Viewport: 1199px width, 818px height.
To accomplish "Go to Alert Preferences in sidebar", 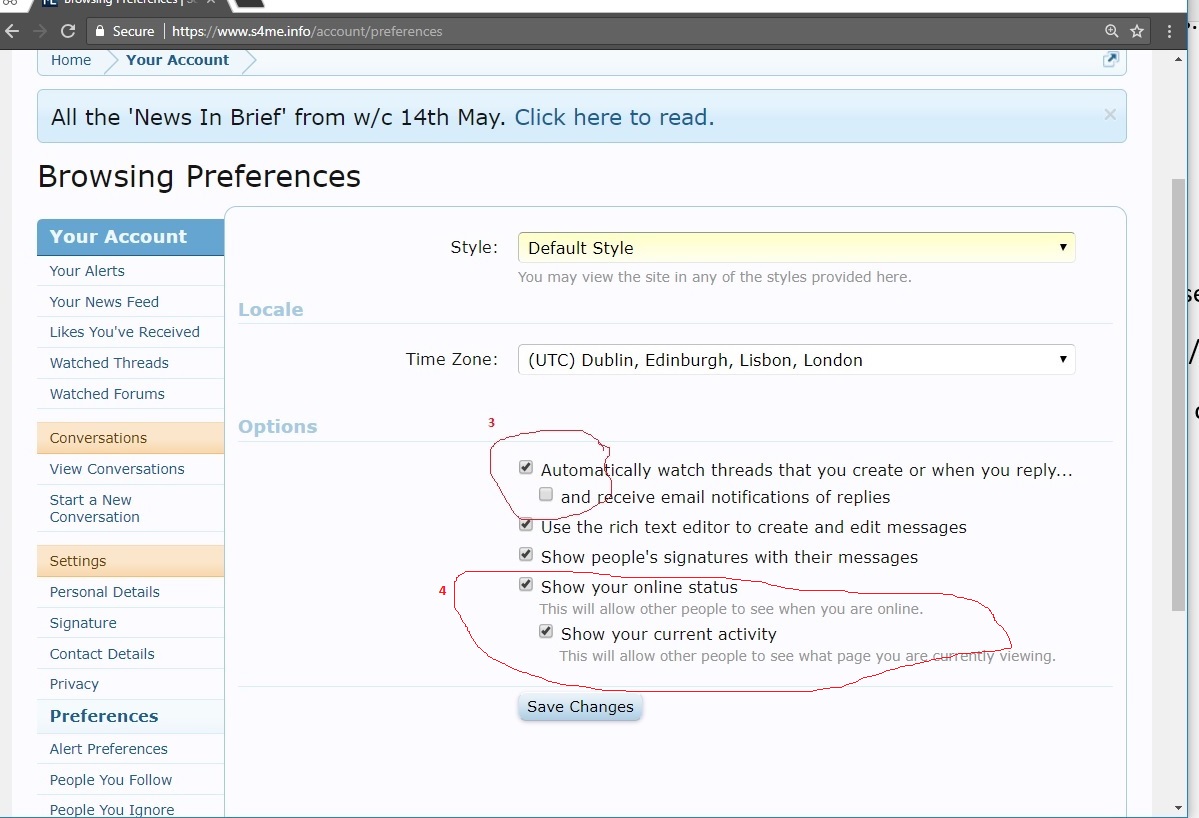I will pyautogui.click(x=108, y=749).
